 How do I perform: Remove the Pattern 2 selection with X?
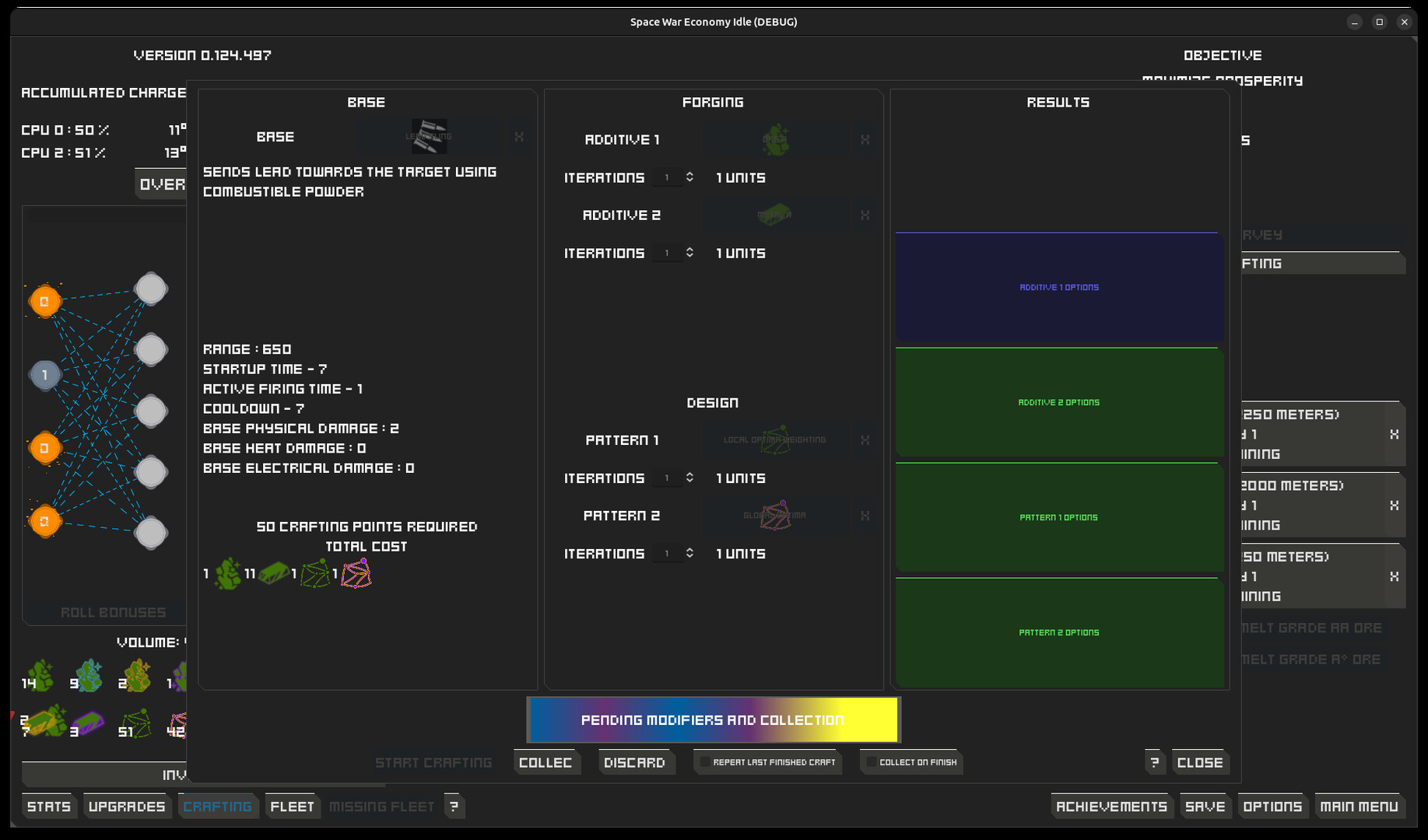[x=865, y=516]
